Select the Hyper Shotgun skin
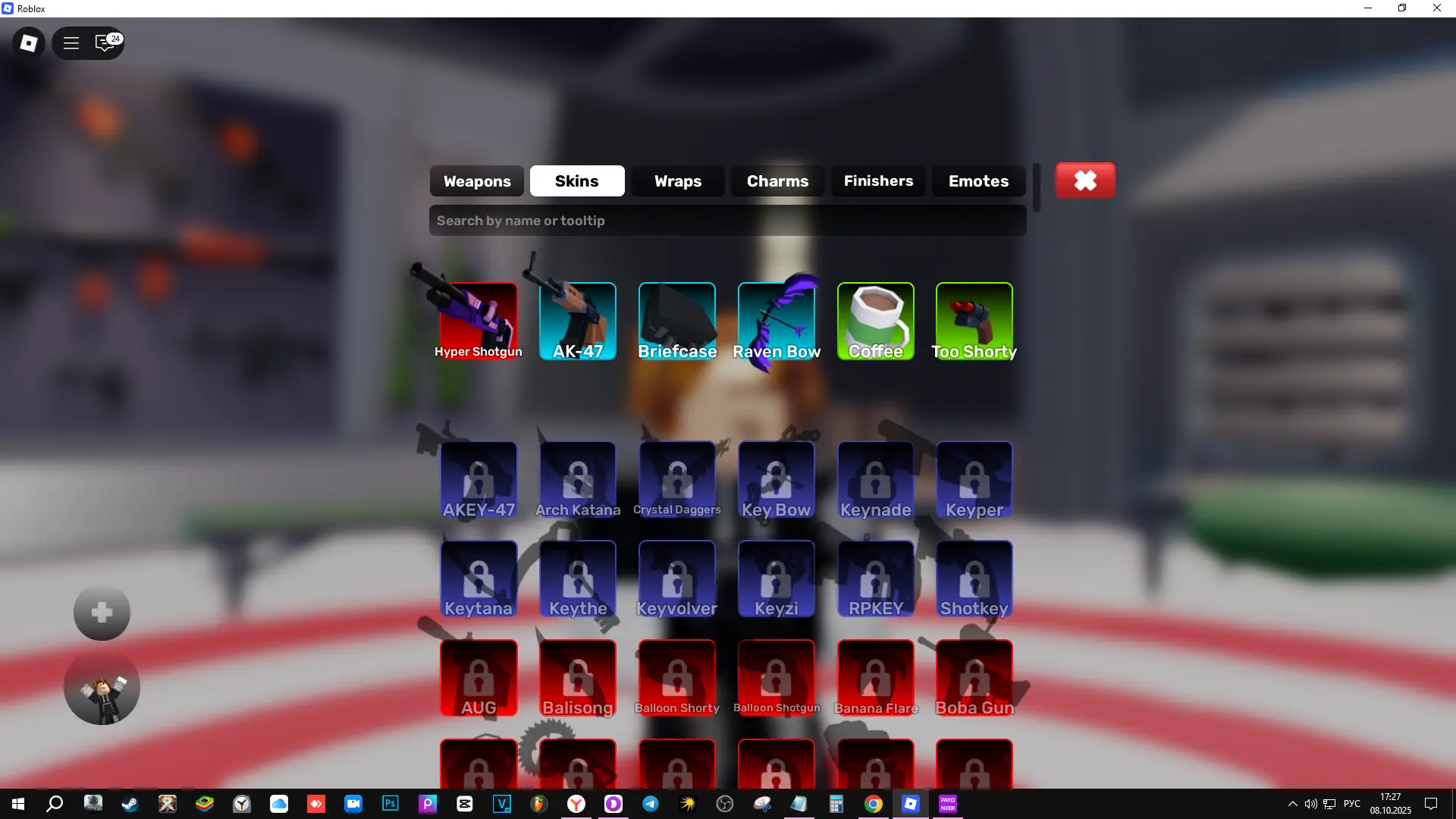Image resolution: width=1456 pixels, height=819 pixels. pyautogui.click(x=479, y=322)
